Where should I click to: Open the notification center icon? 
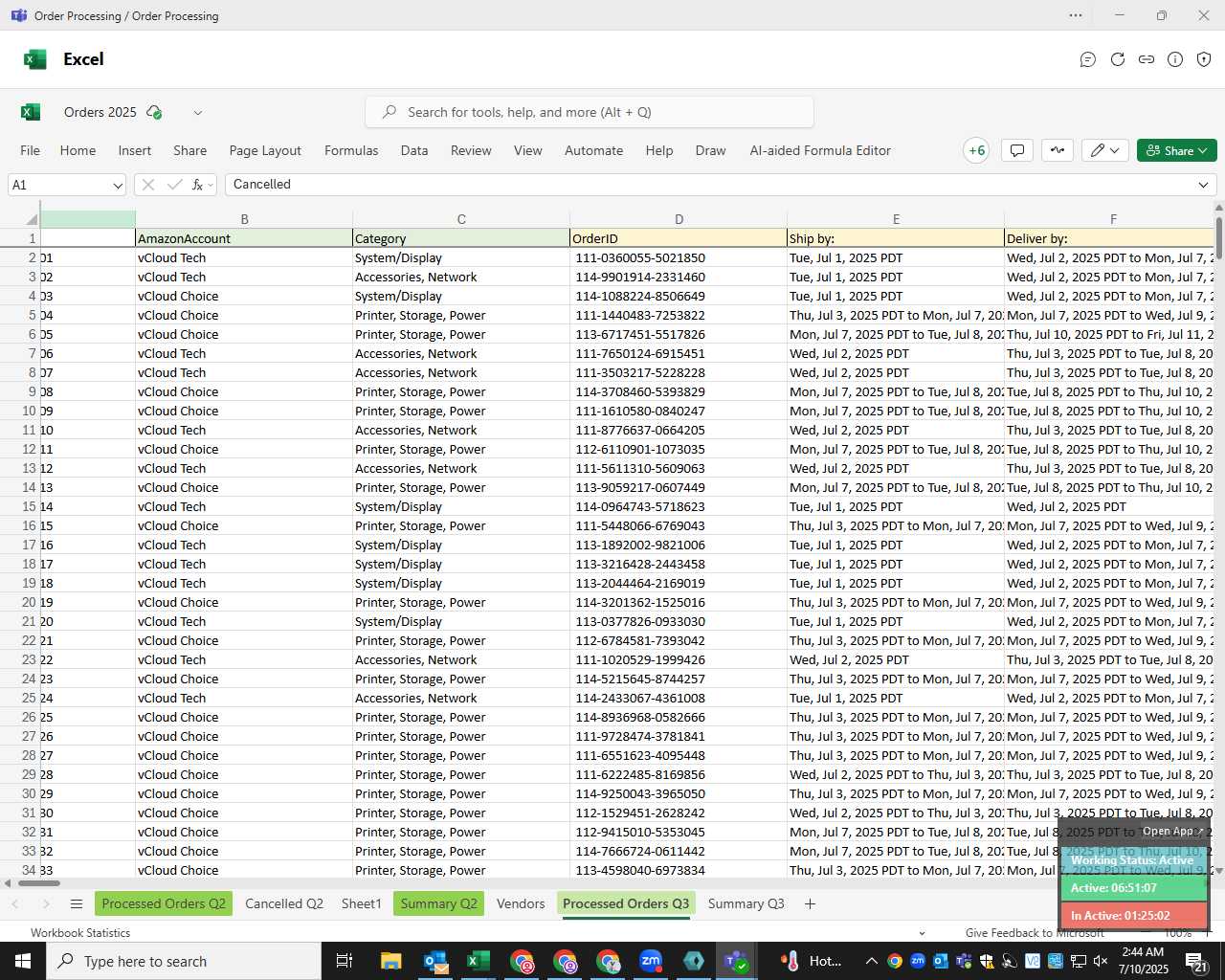tap(1196, 961)
